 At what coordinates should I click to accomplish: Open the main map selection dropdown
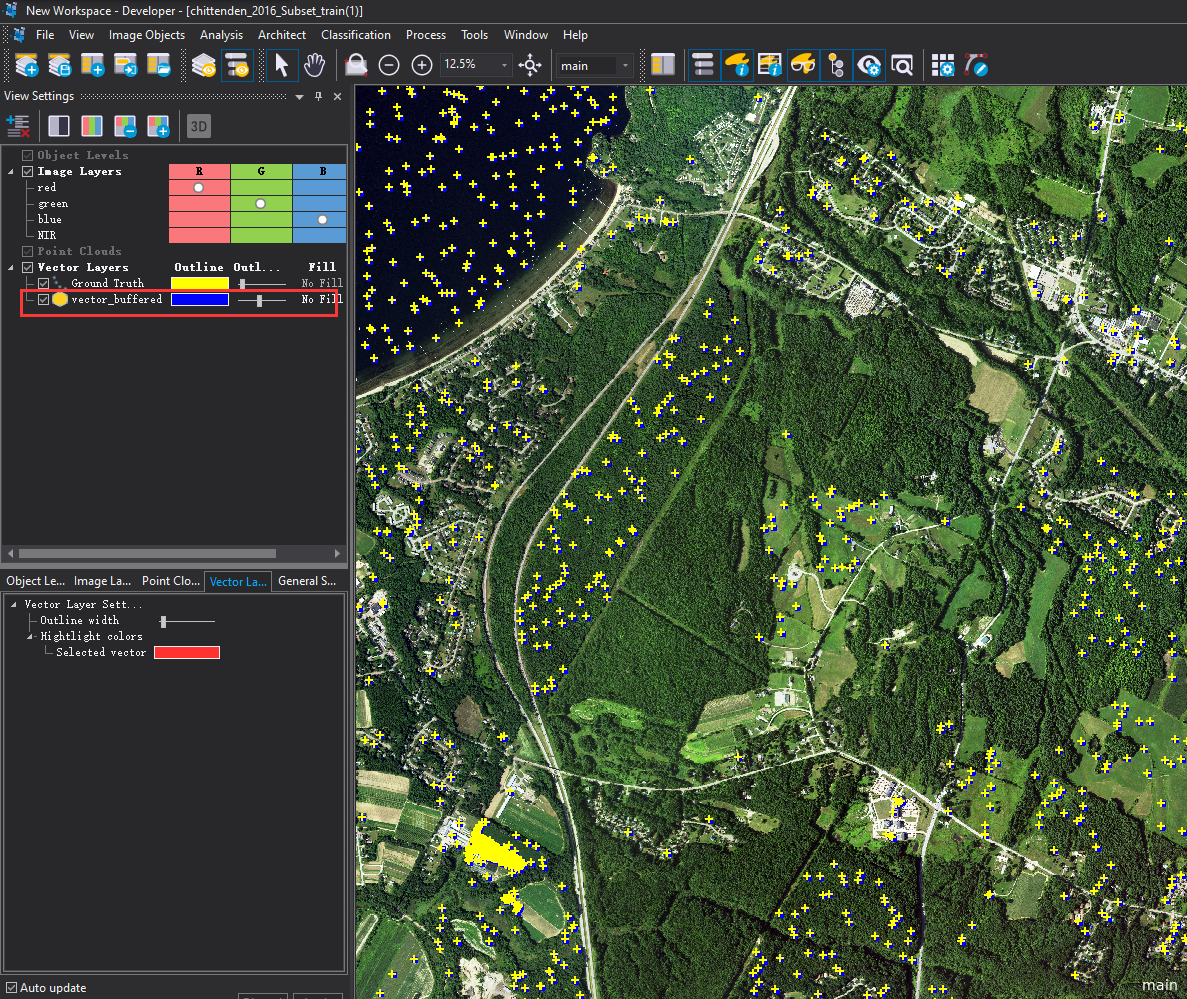pos(625,65)
